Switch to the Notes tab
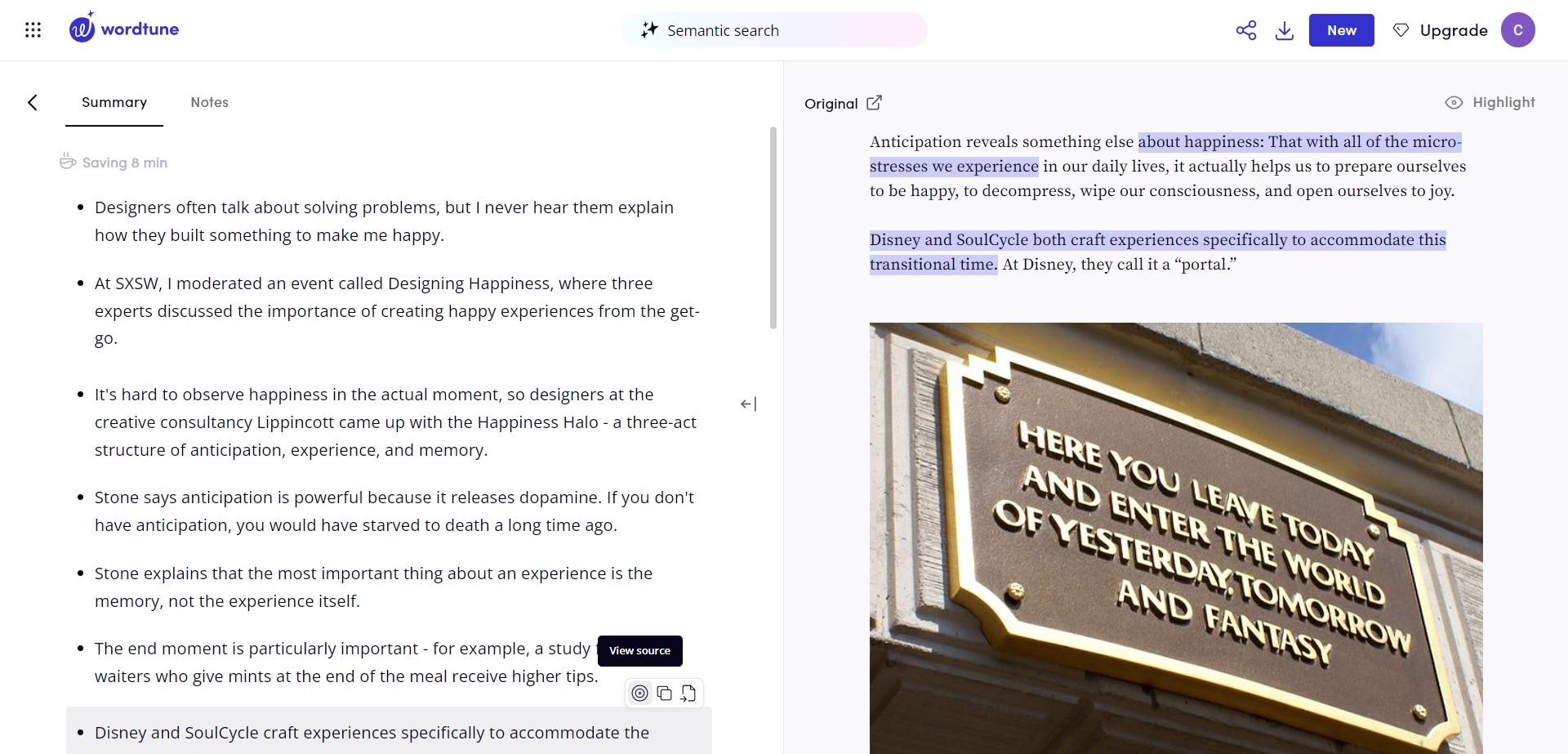 coord(210,102)
